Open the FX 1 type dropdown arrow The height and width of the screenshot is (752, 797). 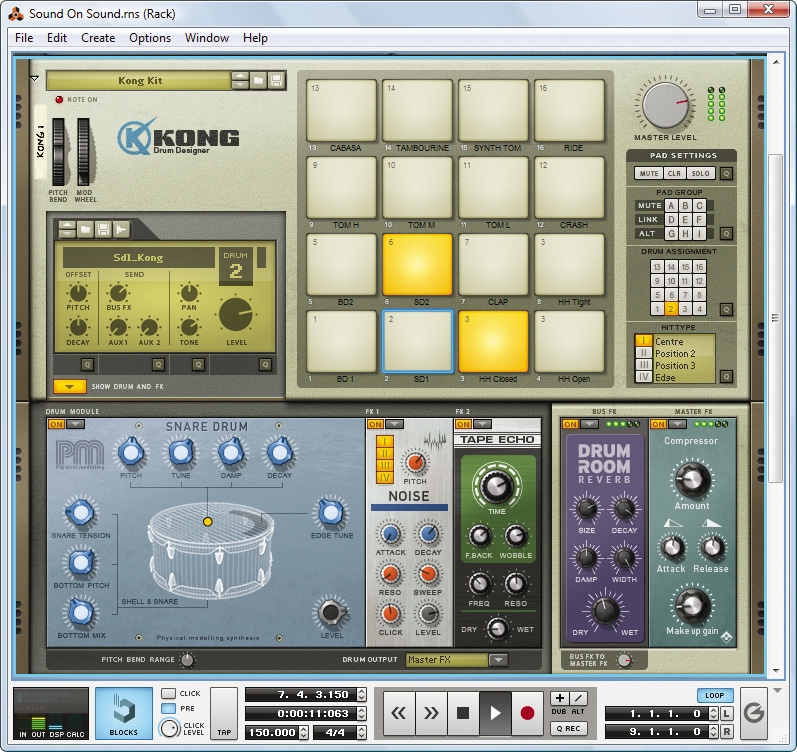coord(394,424)
